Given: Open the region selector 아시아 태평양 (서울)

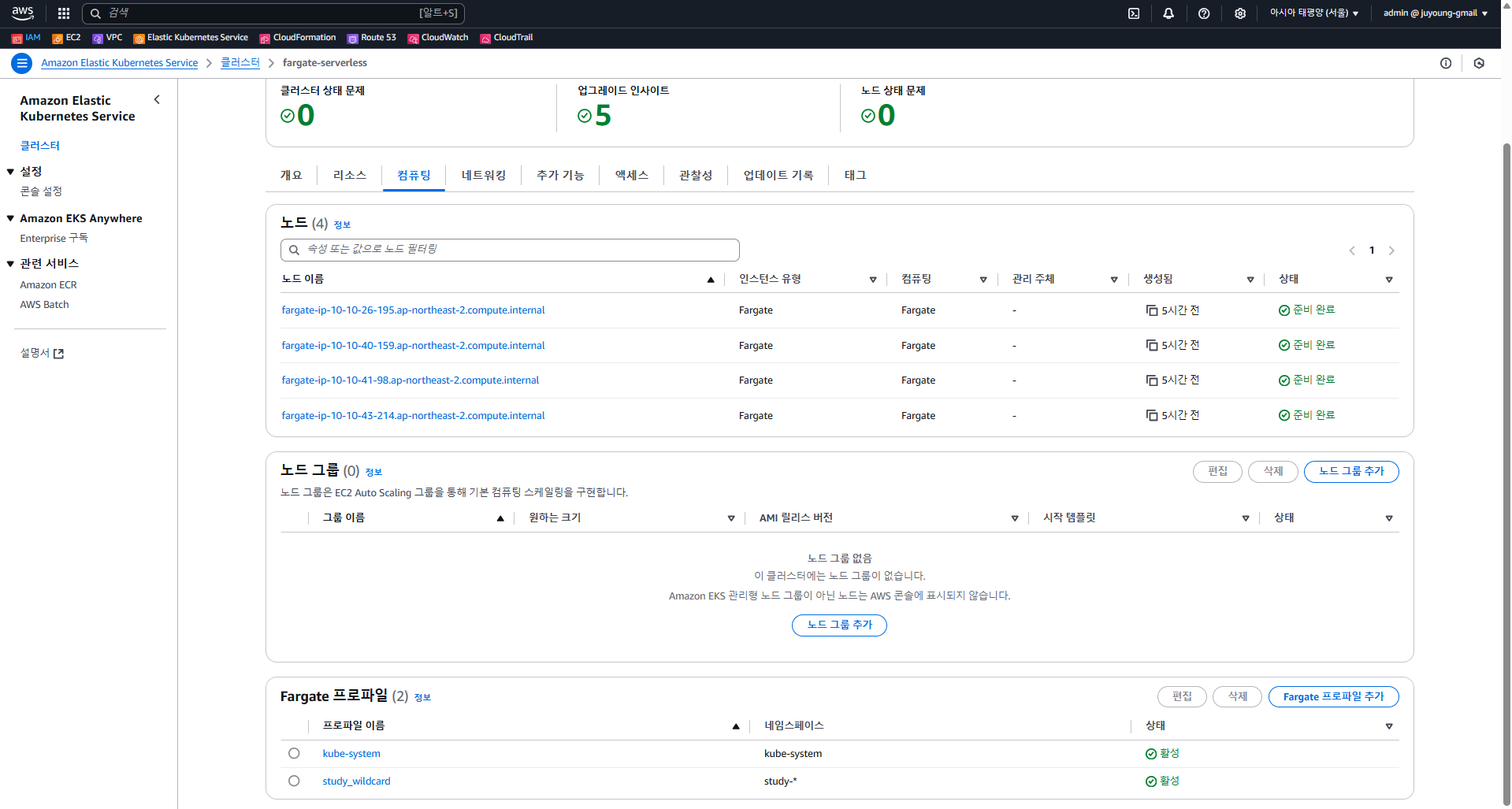Looking at the screenshot, I should (1313, 13).
